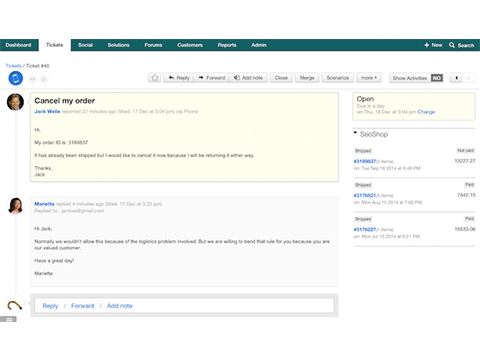Open order #3176821 link
This screenshot has height=360, width=480.
(365, 195)
